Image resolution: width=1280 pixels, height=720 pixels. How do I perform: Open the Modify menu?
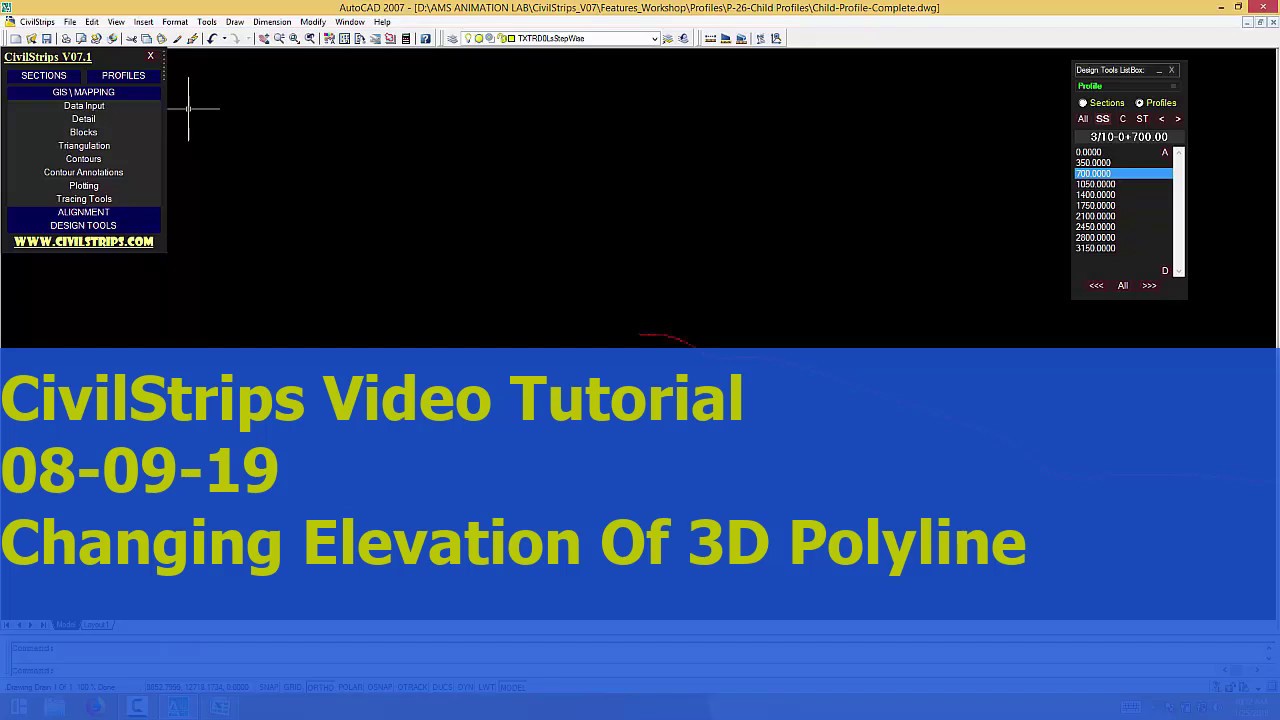(x=313, y=22)
